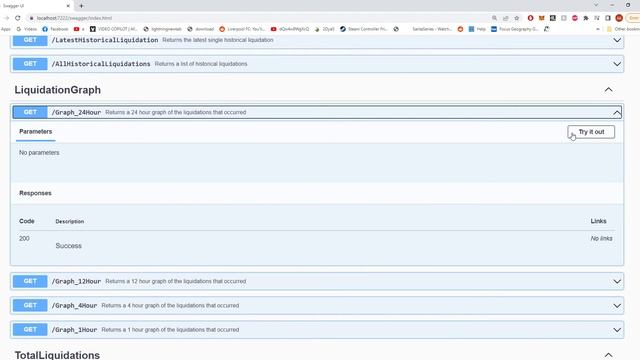Viewport: 640px width, 360px height.
Task: Click the LiquidationGraph section heading
Action: (x=58, y=90)
